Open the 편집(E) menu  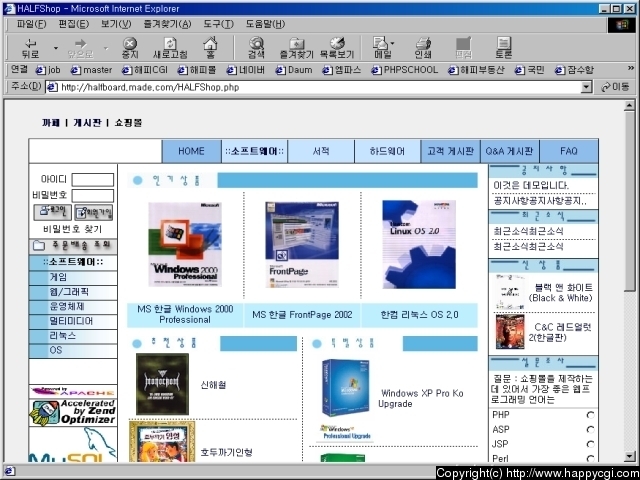(73, 24)
